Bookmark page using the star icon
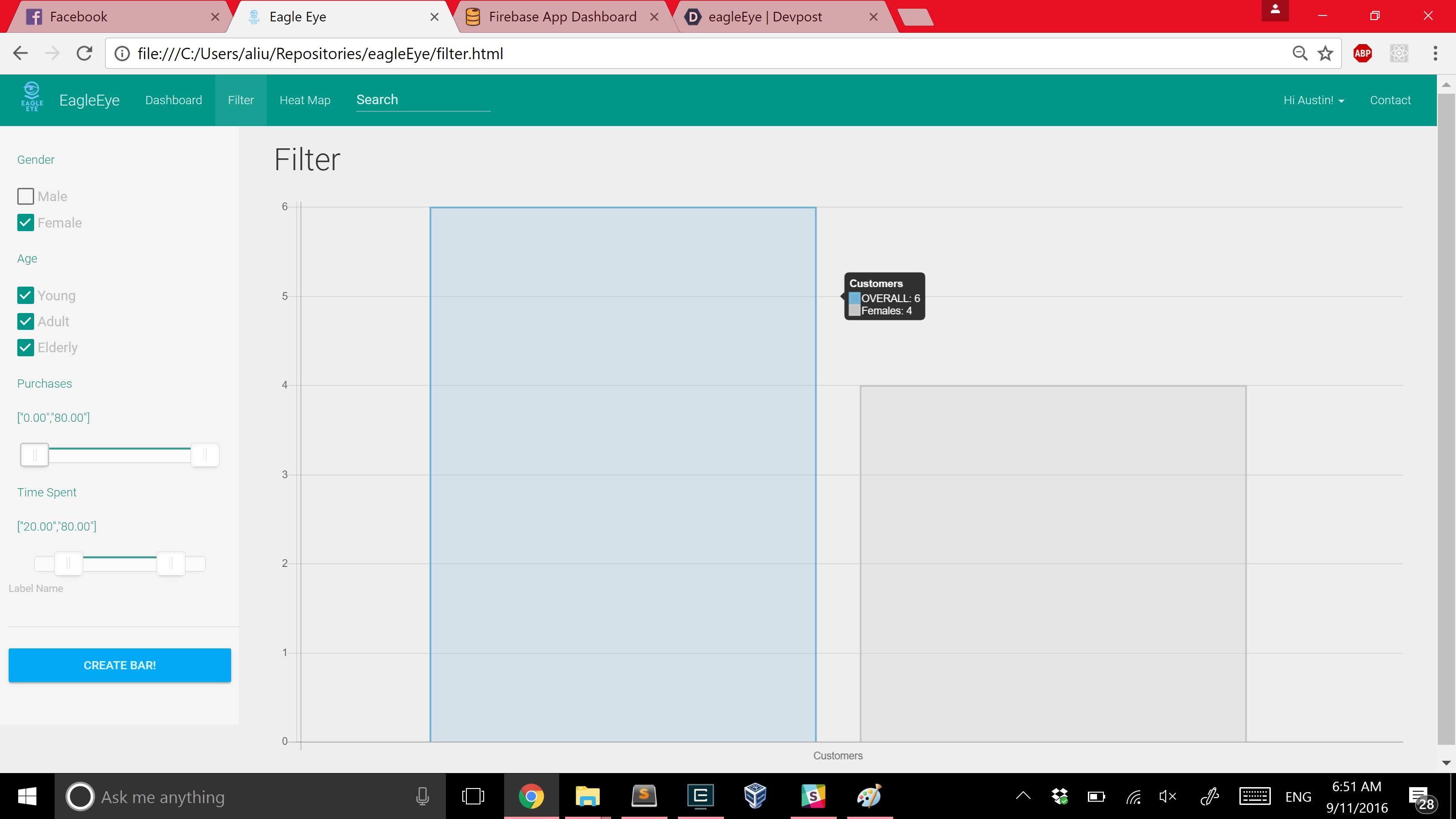Image resolution: width=1456 pixels, height=819 pixels. pyautogui.click(x=1325, y=54)
